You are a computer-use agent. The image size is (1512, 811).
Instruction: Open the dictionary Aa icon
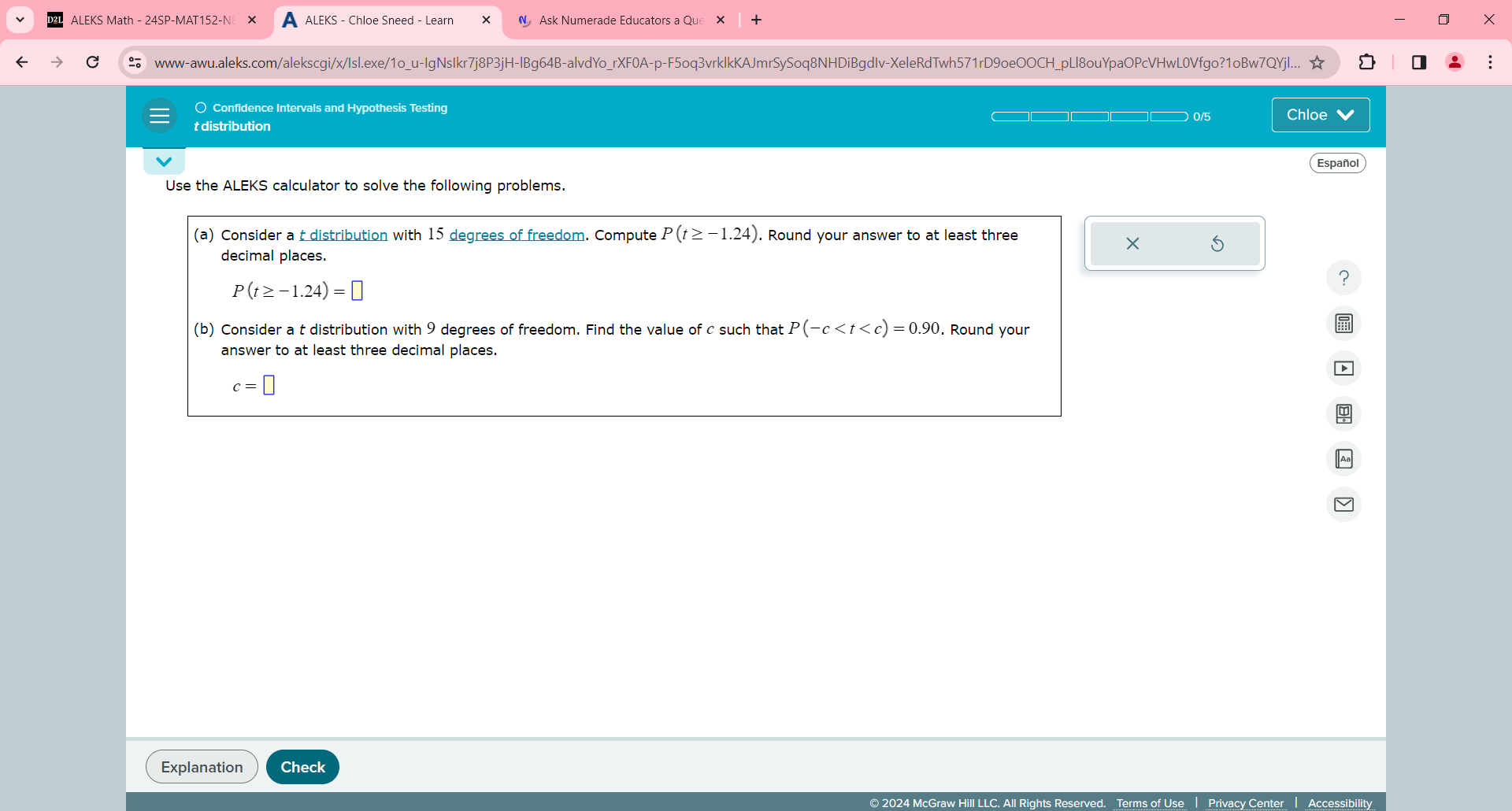(x=1343, y=459)
